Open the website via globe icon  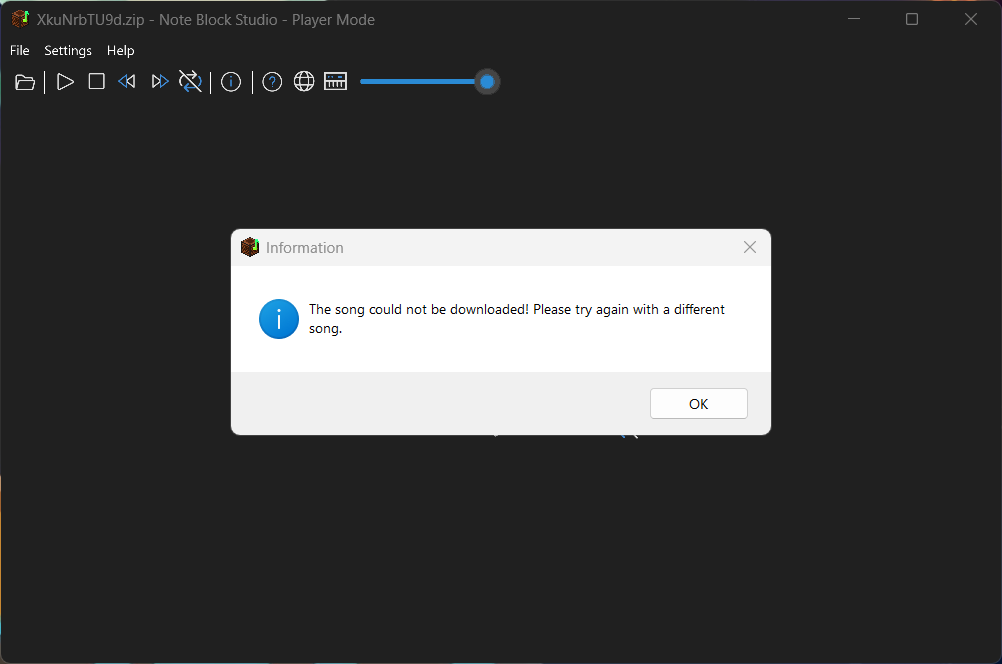click(304, 82)
